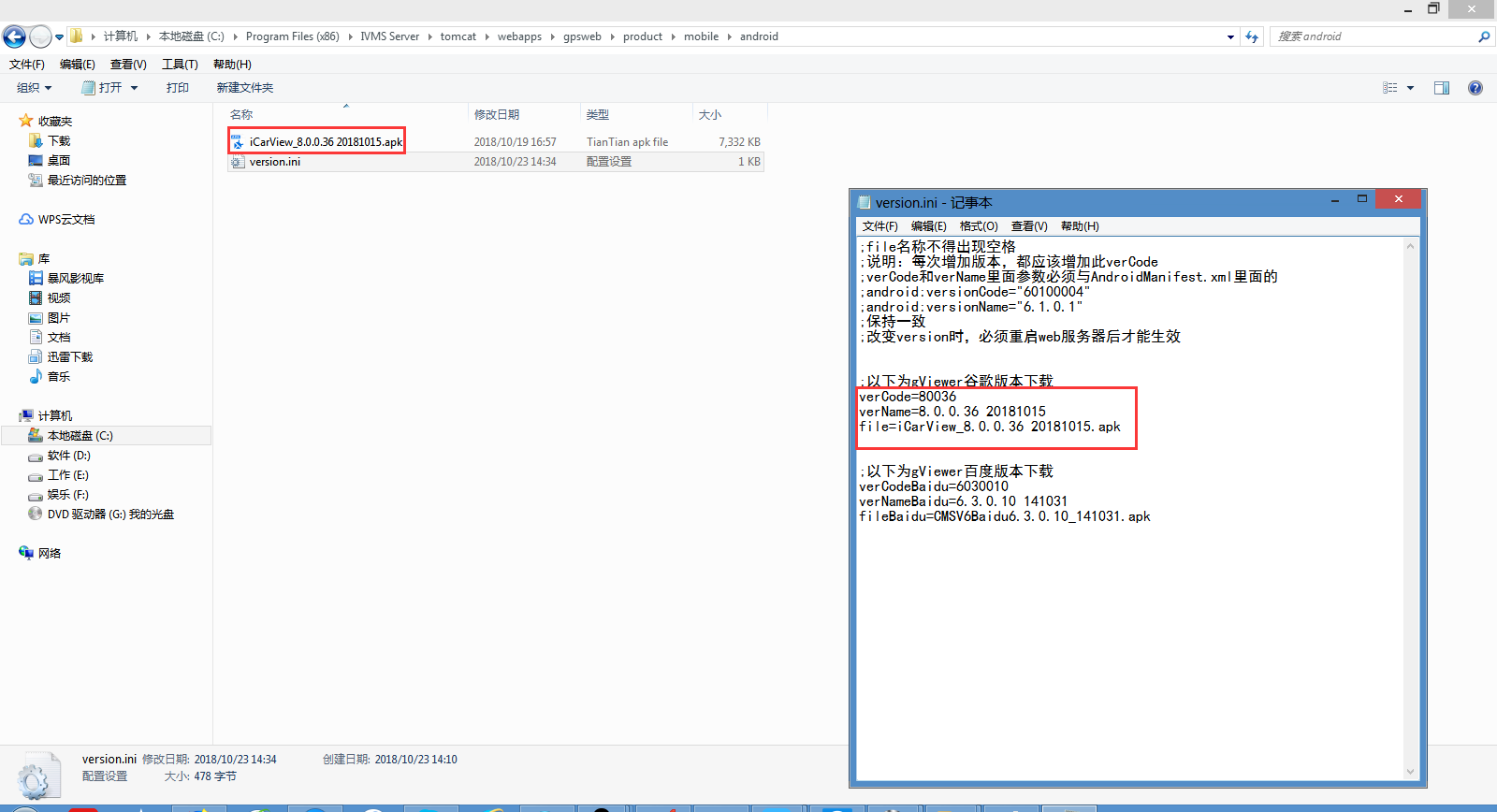Image resolution: width=1497 pixels, height=812 pixels.
Task: Click the 搜索 android search field
Action: coord(1373,36)
